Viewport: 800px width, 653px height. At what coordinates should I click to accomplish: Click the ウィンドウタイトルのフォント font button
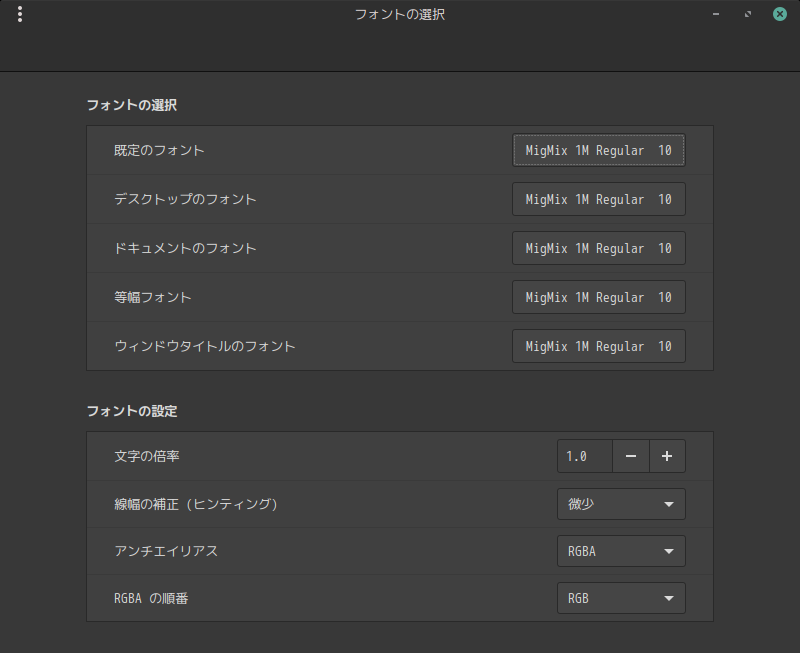(x=598, y=346)
